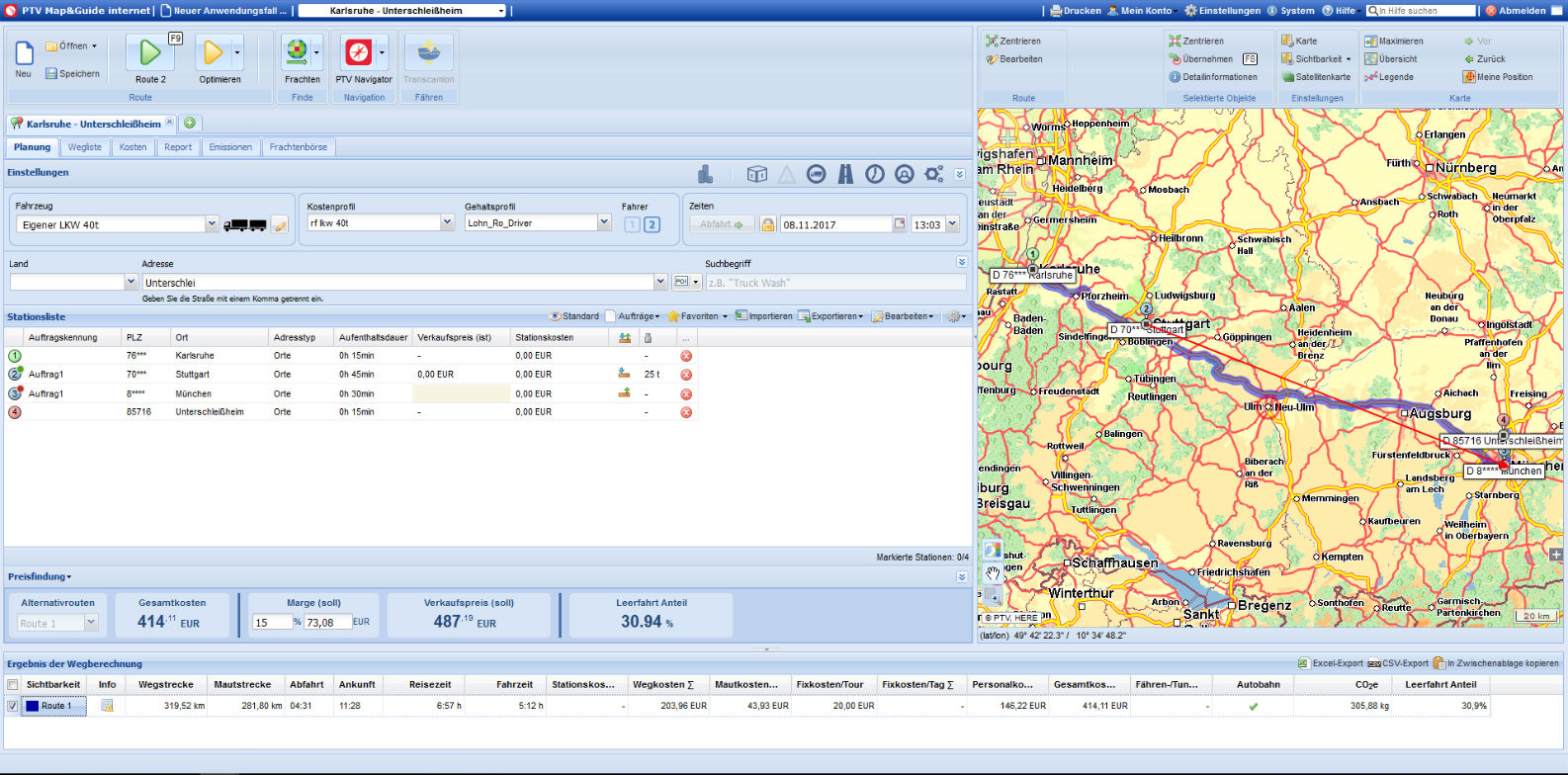Open the truck restriction settings icon
1568x775 pixels.
point(816,174)
